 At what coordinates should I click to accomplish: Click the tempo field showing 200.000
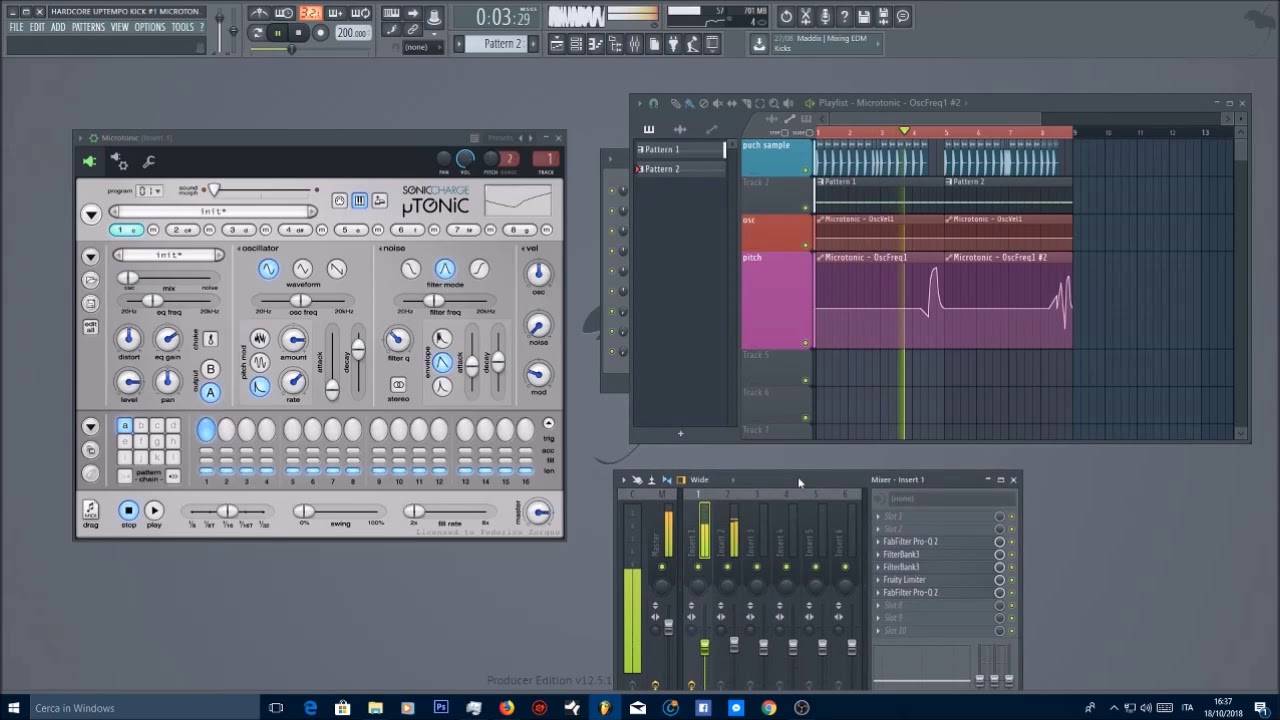point(351,33)
